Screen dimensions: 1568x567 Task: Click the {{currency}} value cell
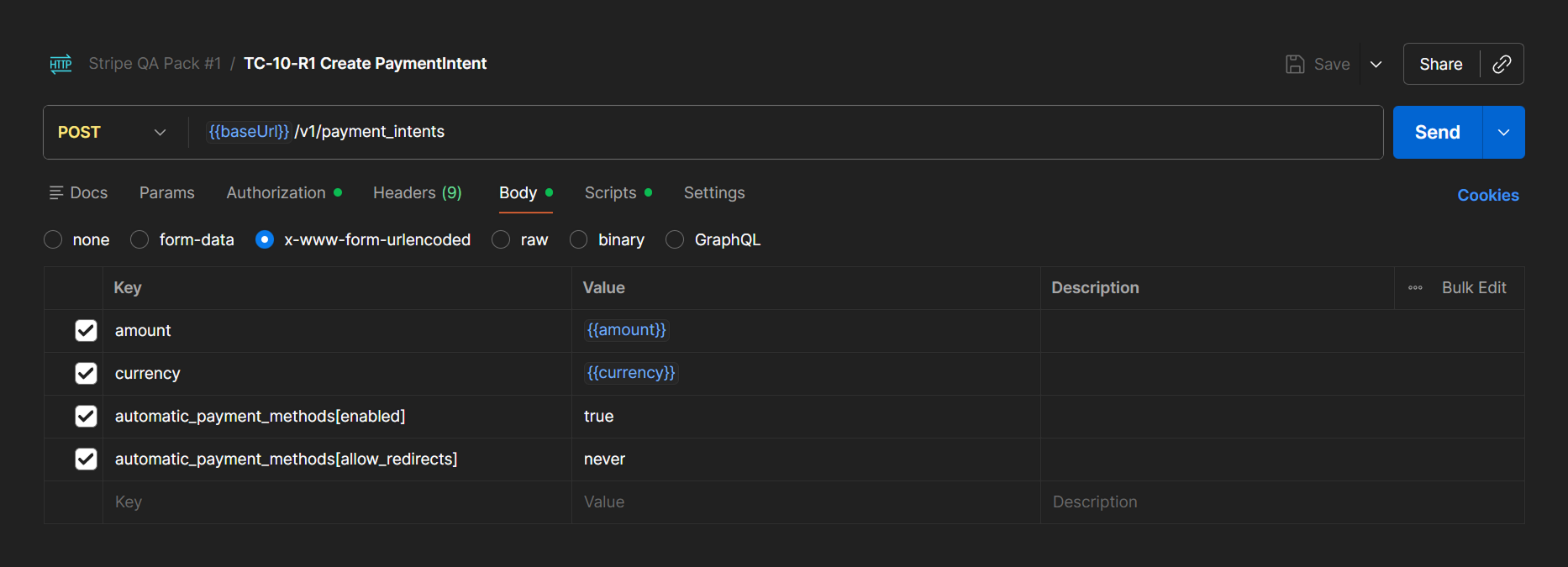pos(806,374)
